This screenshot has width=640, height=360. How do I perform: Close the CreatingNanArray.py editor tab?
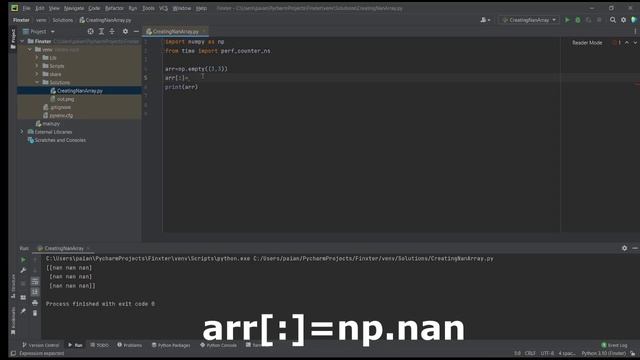[x=204, y=31]
